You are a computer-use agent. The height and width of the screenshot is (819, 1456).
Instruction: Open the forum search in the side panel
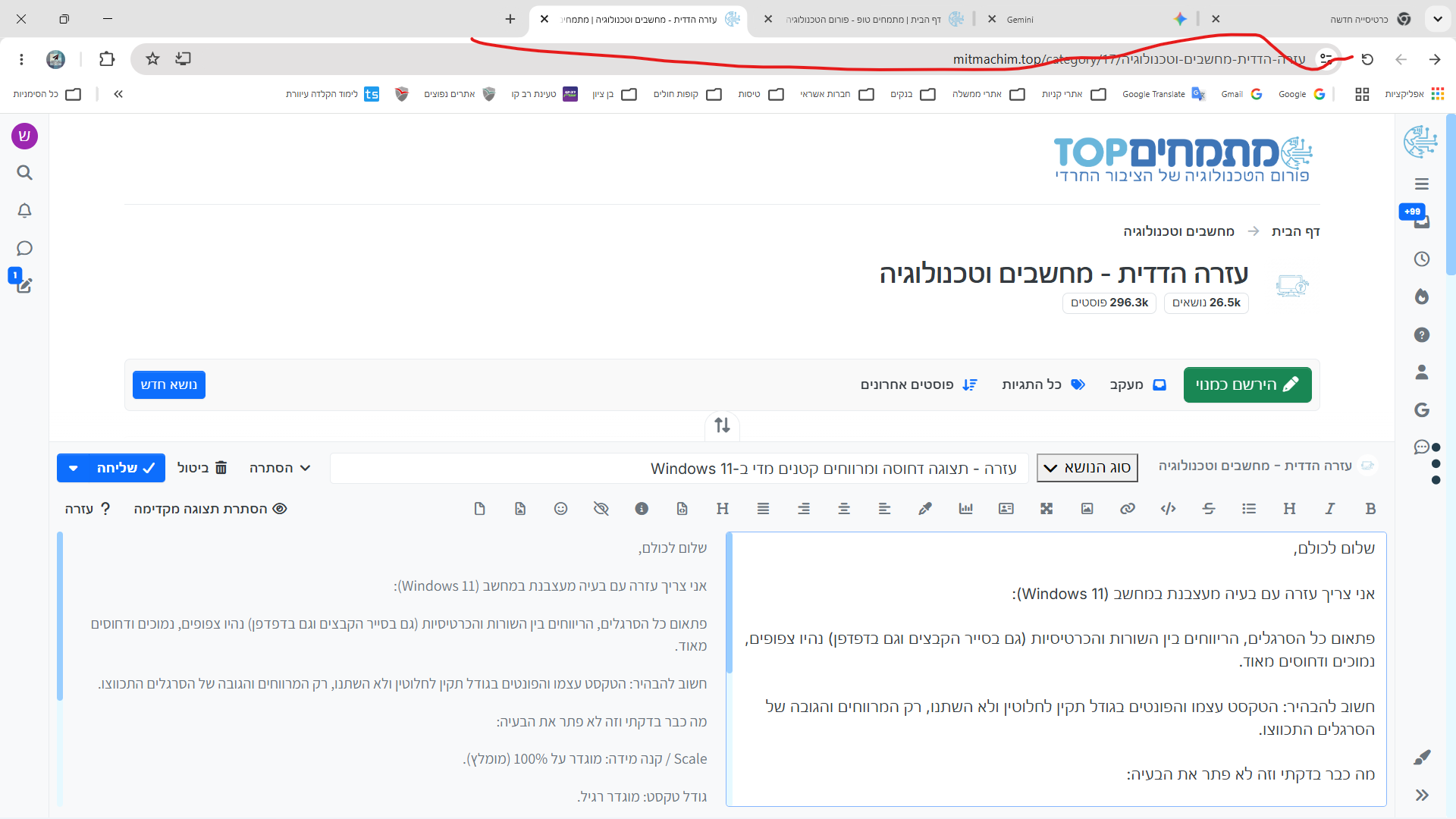click(x=24, y=173)
